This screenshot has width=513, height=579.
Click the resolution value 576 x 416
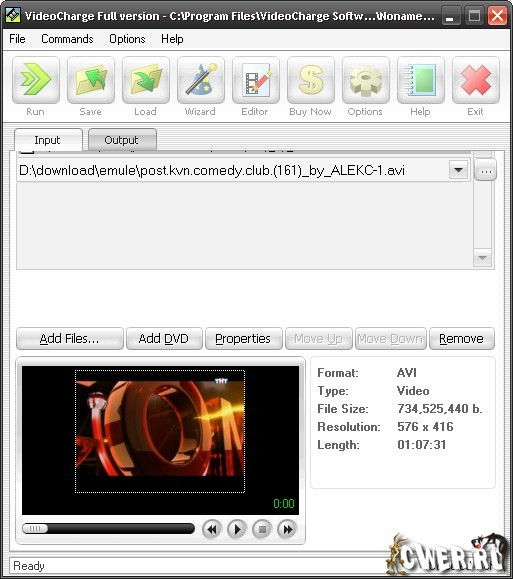[425, 427]
